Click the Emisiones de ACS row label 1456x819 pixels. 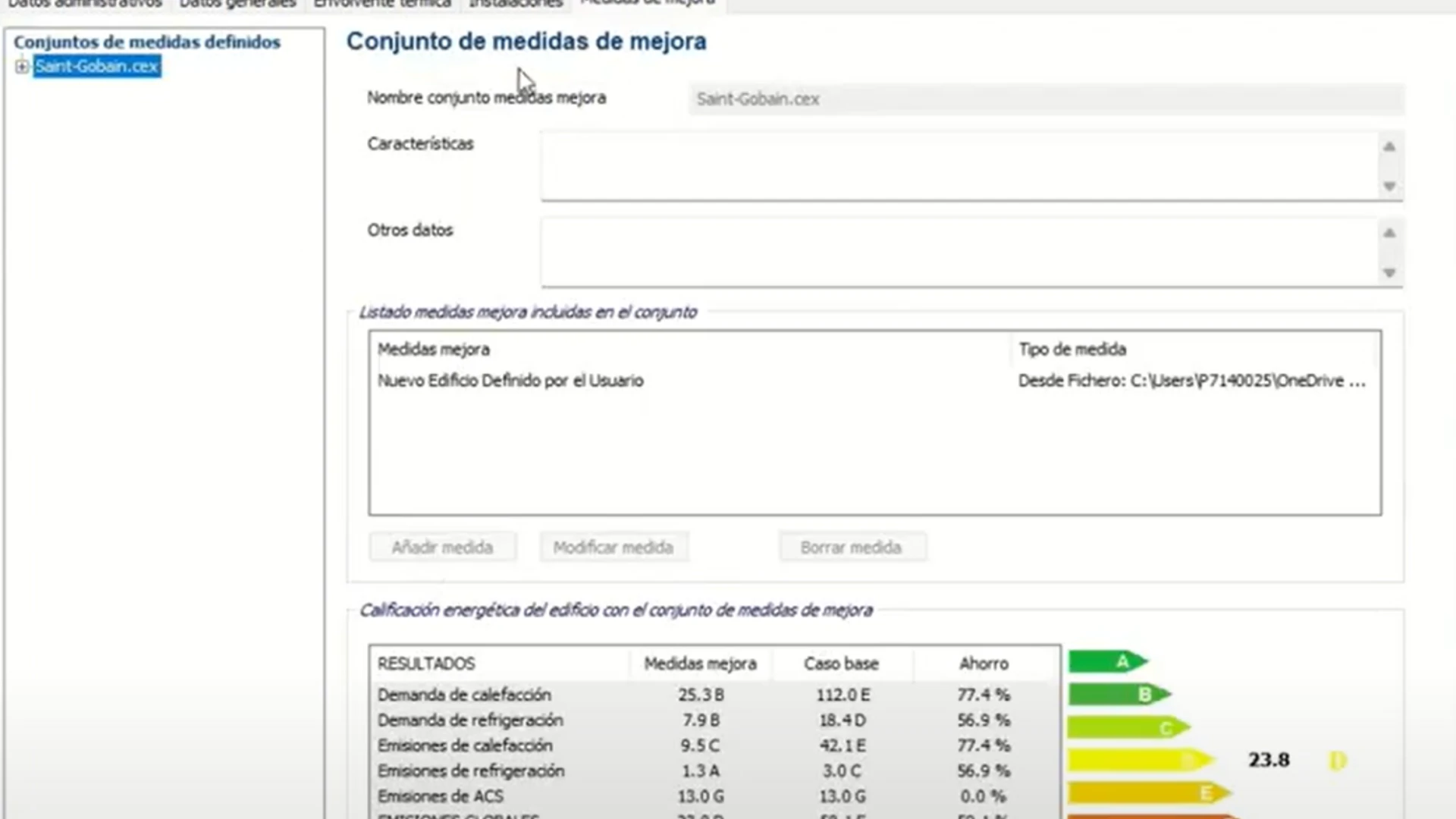click(441, 796)
